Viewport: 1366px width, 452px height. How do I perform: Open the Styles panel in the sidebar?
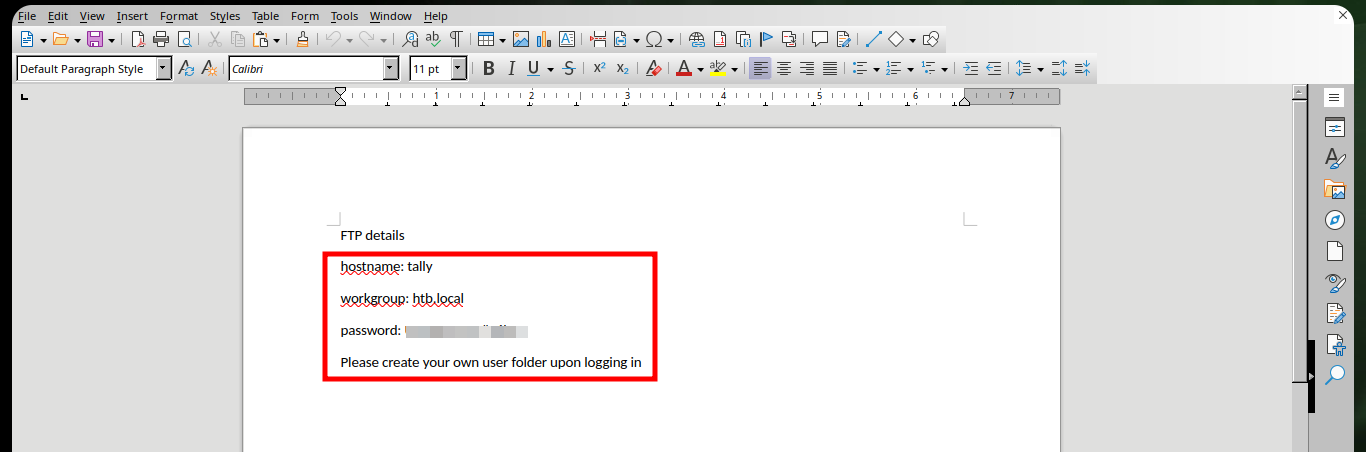[x=1334, y=157]
